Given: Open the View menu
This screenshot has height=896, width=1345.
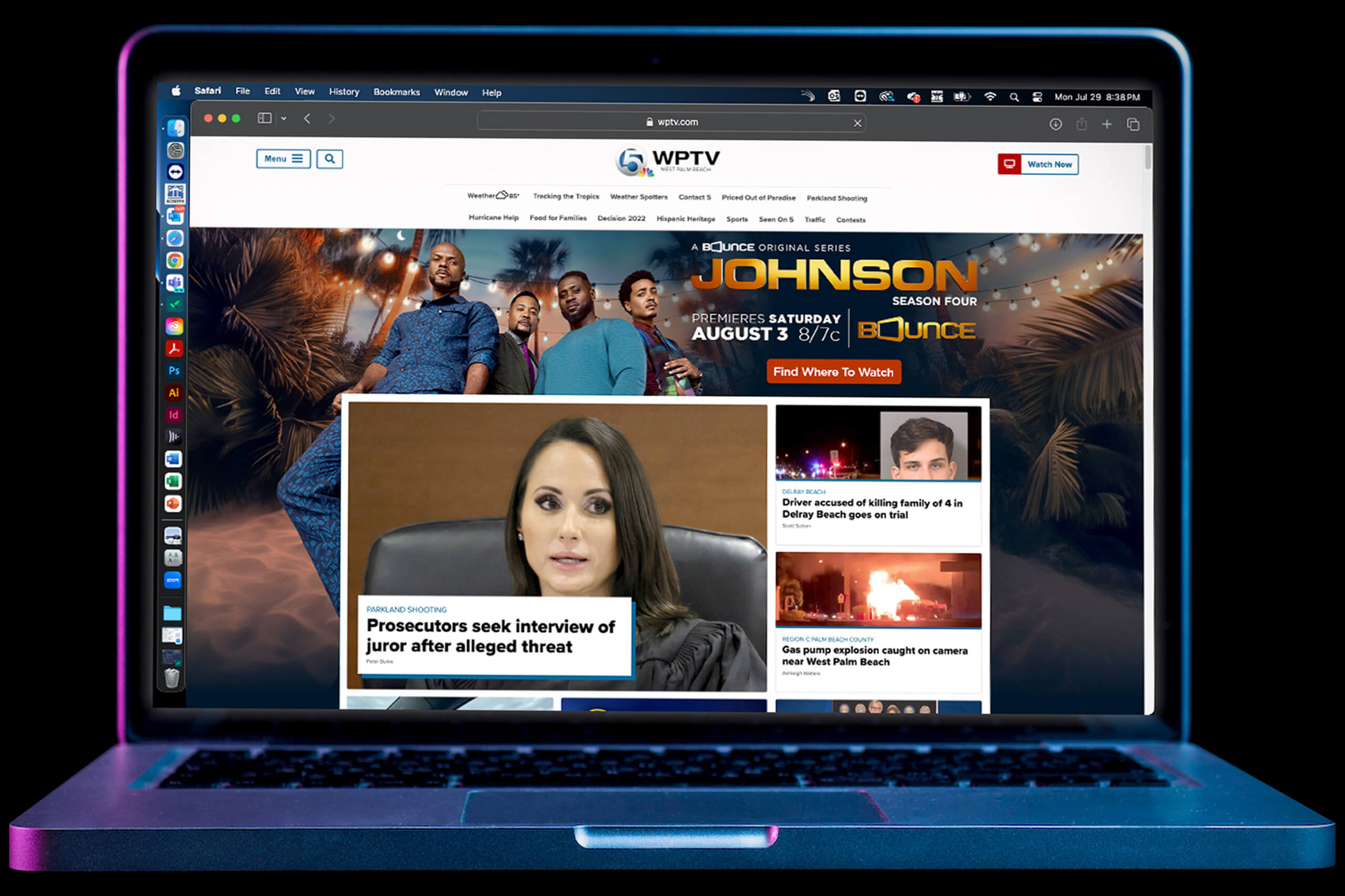Looking at the screenshot, I should pos(305,91).
